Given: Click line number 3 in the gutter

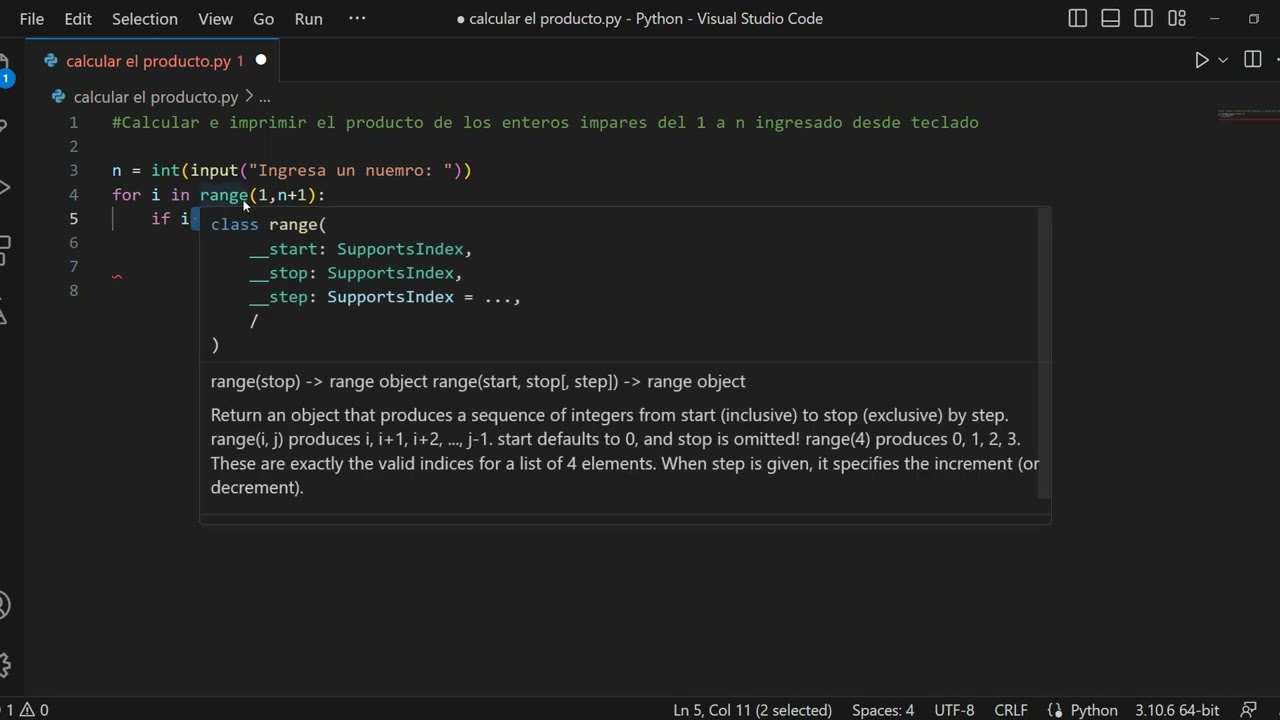Looking at the screenshot, I should 73,170.
